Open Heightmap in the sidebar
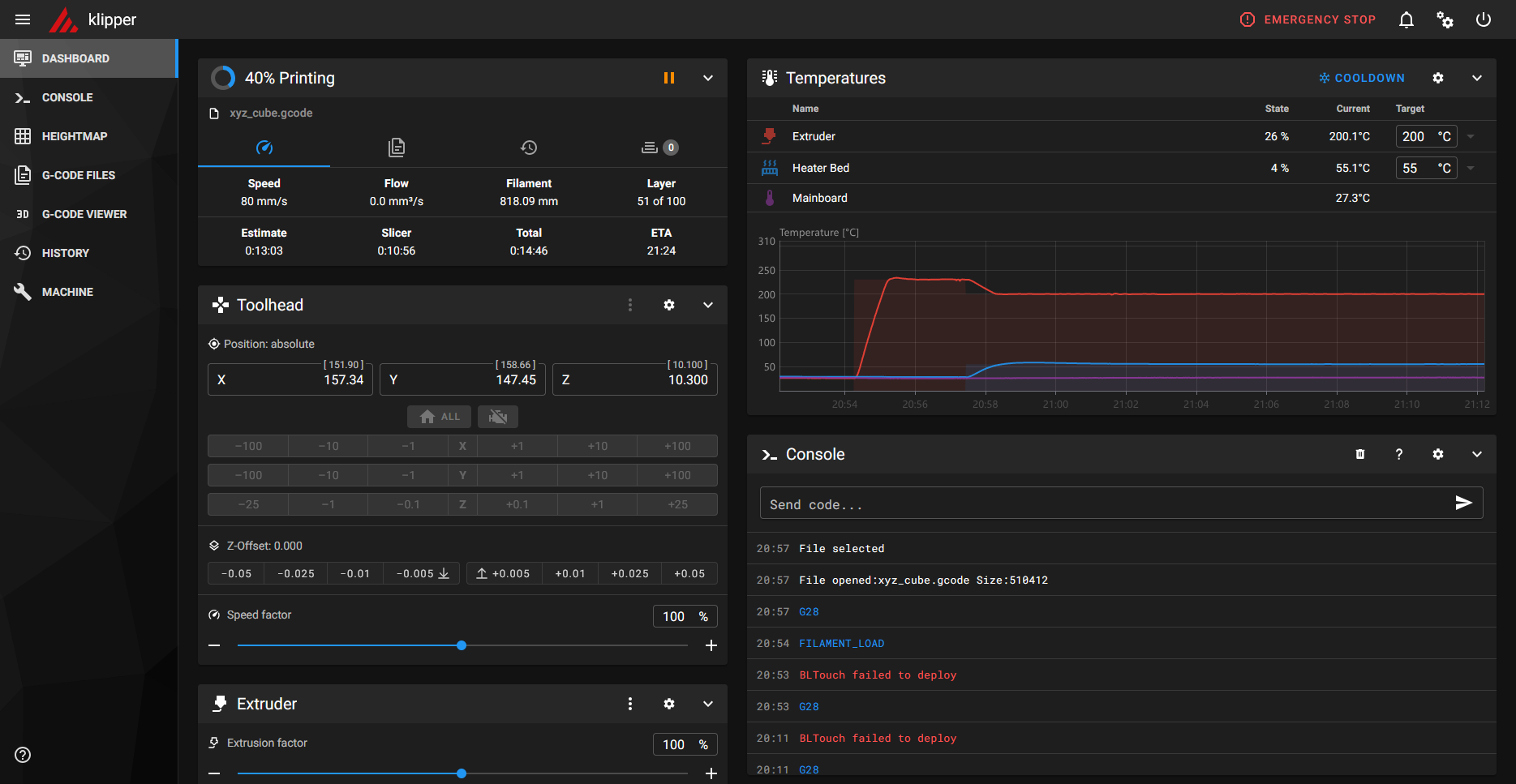 coord(74,136)
